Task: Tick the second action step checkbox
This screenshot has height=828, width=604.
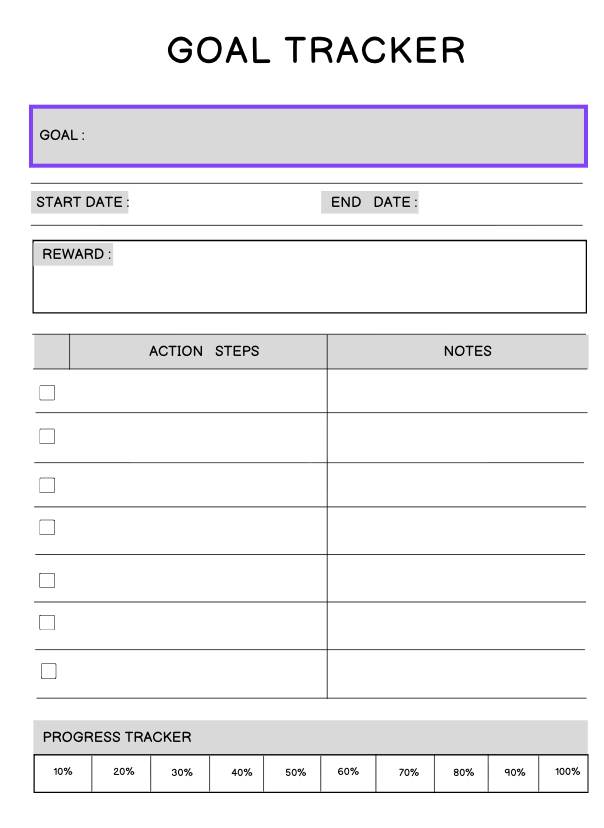Action: pos(47,436)
